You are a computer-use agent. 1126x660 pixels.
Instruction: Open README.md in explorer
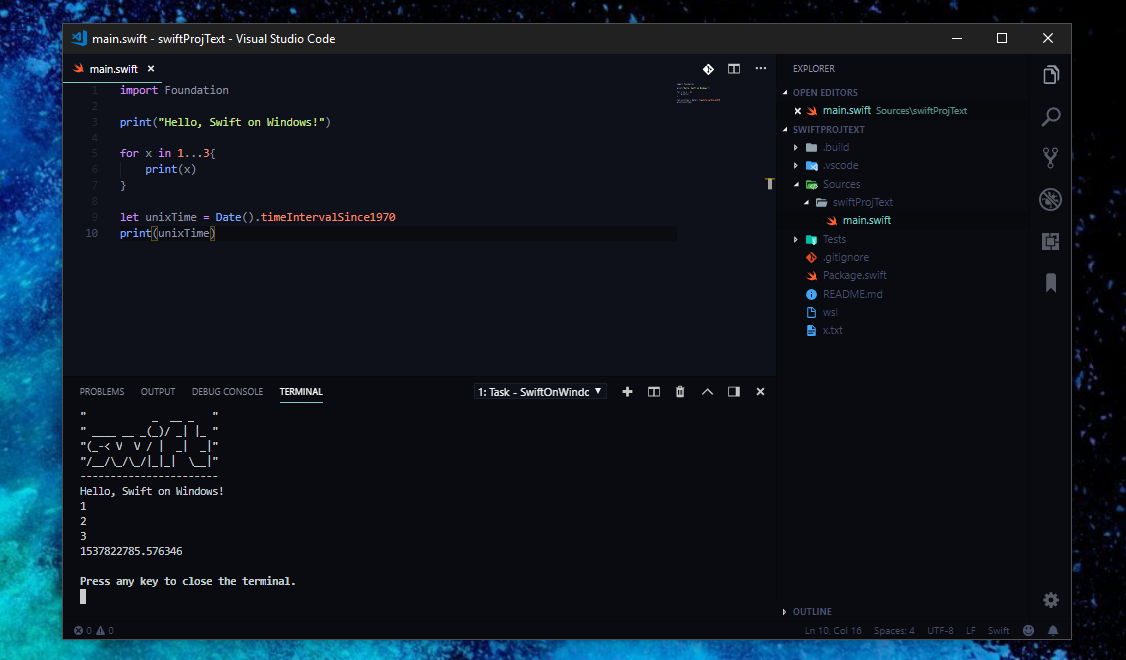point(852,294)
